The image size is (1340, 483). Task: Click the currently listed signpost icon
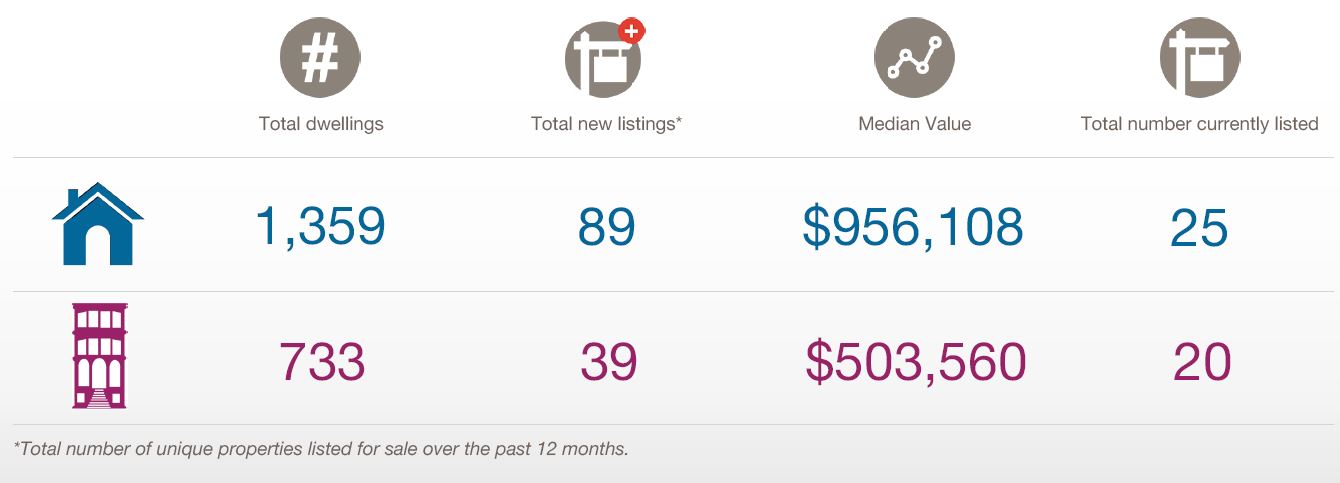(x=1199, y=58)
